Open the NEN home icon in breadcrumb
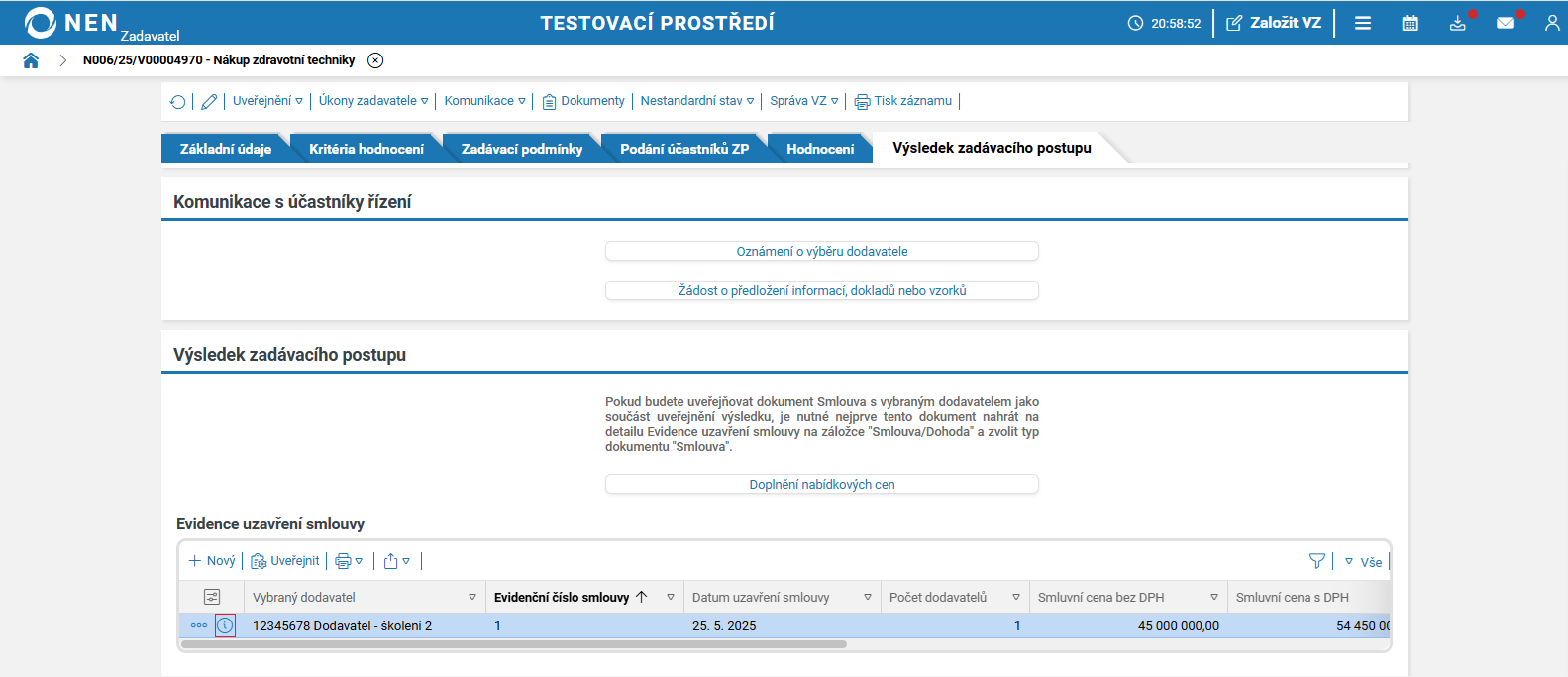The height and width of the screenshot is (677, 1568). [x=31, y=60]
